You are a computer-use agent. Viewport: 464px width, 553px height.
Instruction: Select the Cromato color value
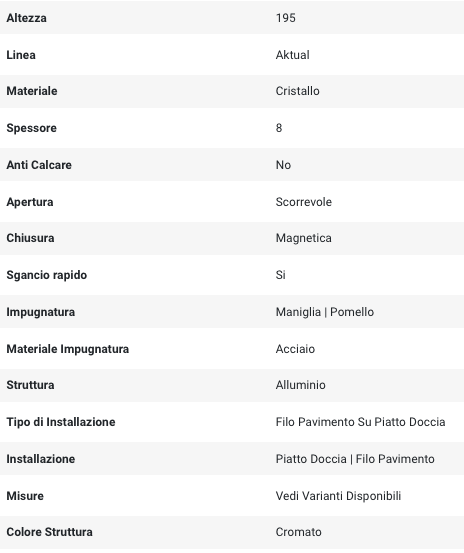pyautogui.click(x=299, y=532)
